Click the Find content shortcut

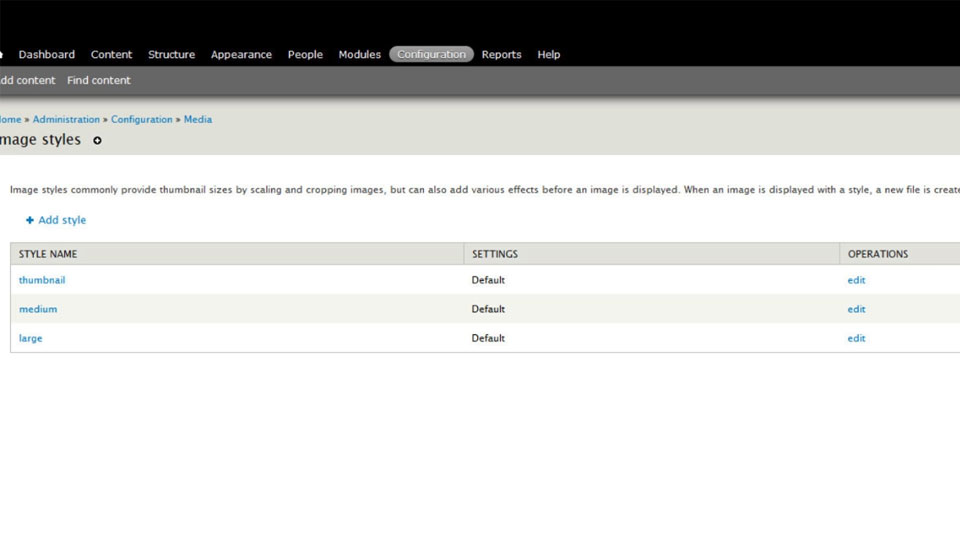pos(99,80)
